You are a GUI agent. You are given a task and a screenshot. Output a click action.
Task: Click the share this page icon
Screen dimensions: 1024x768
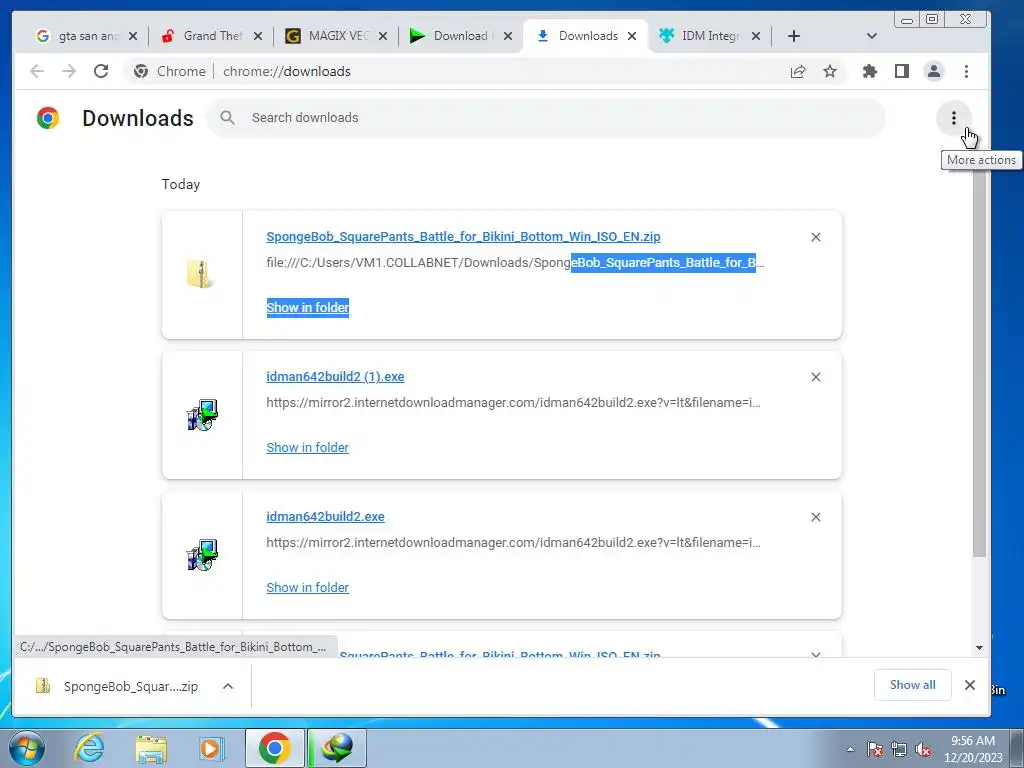pyautogui.click(x=798, y=71)
